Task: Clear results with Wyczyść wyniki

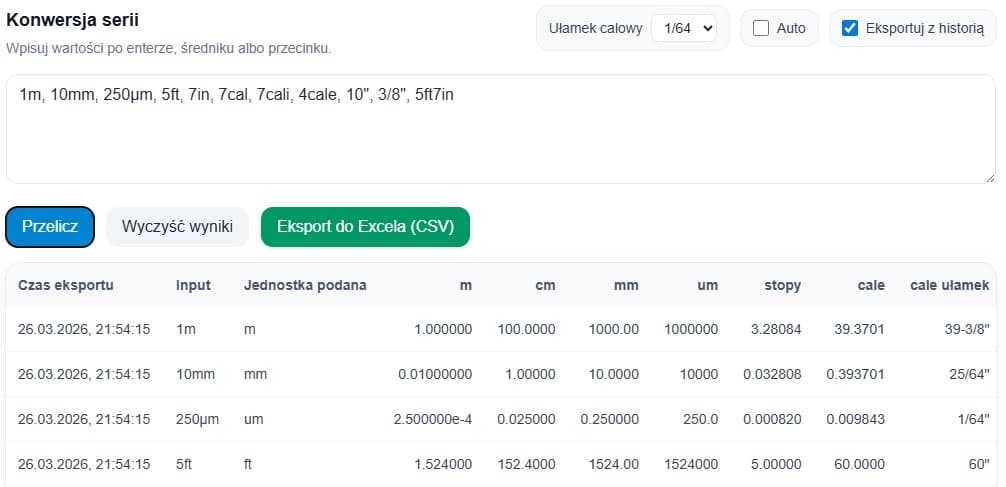Action: coord(177,226)
